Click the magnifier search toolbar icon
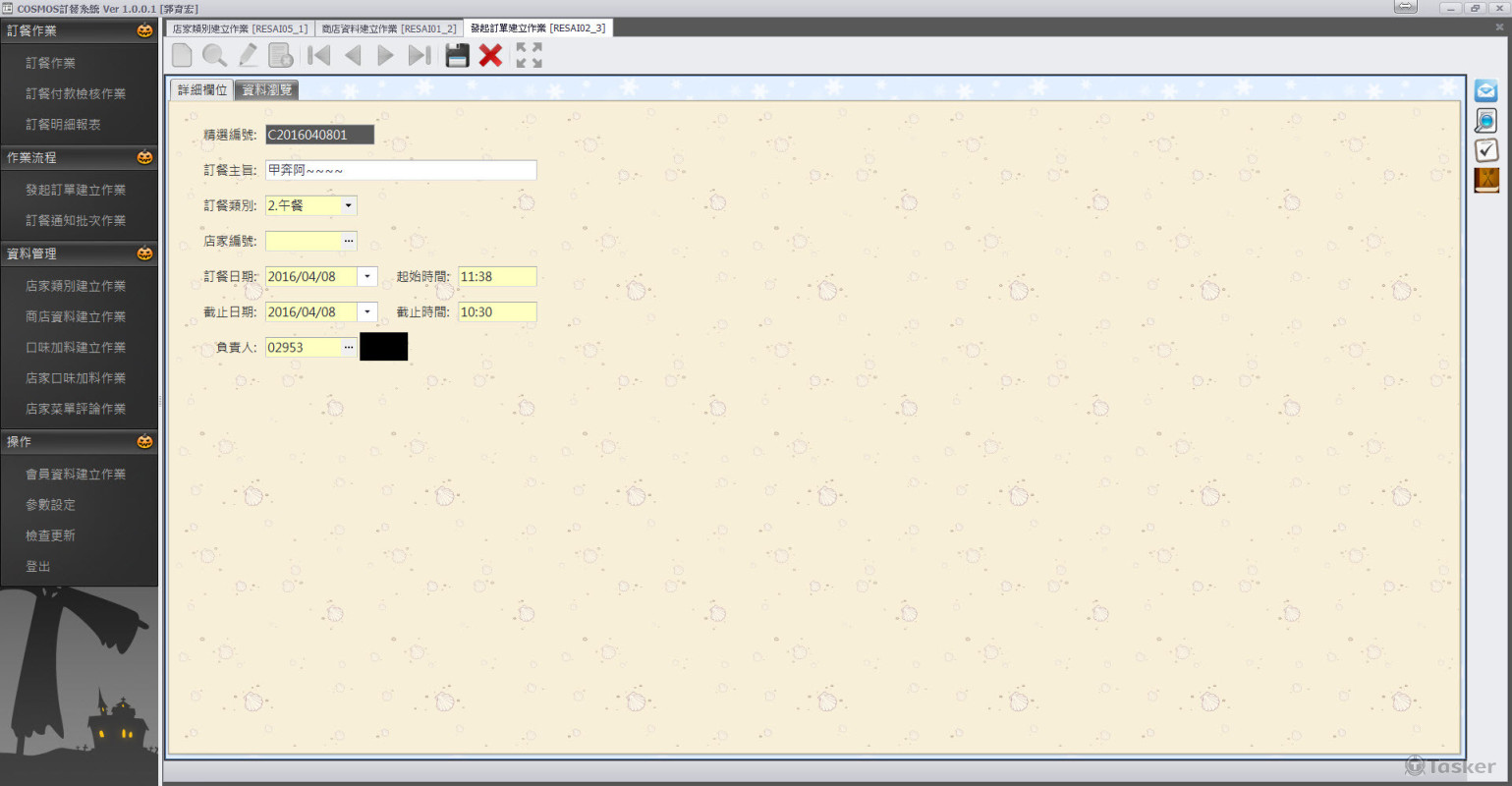Image resolution: width=1512 pixels, height=786 pixels. click(x=214, y=55)
